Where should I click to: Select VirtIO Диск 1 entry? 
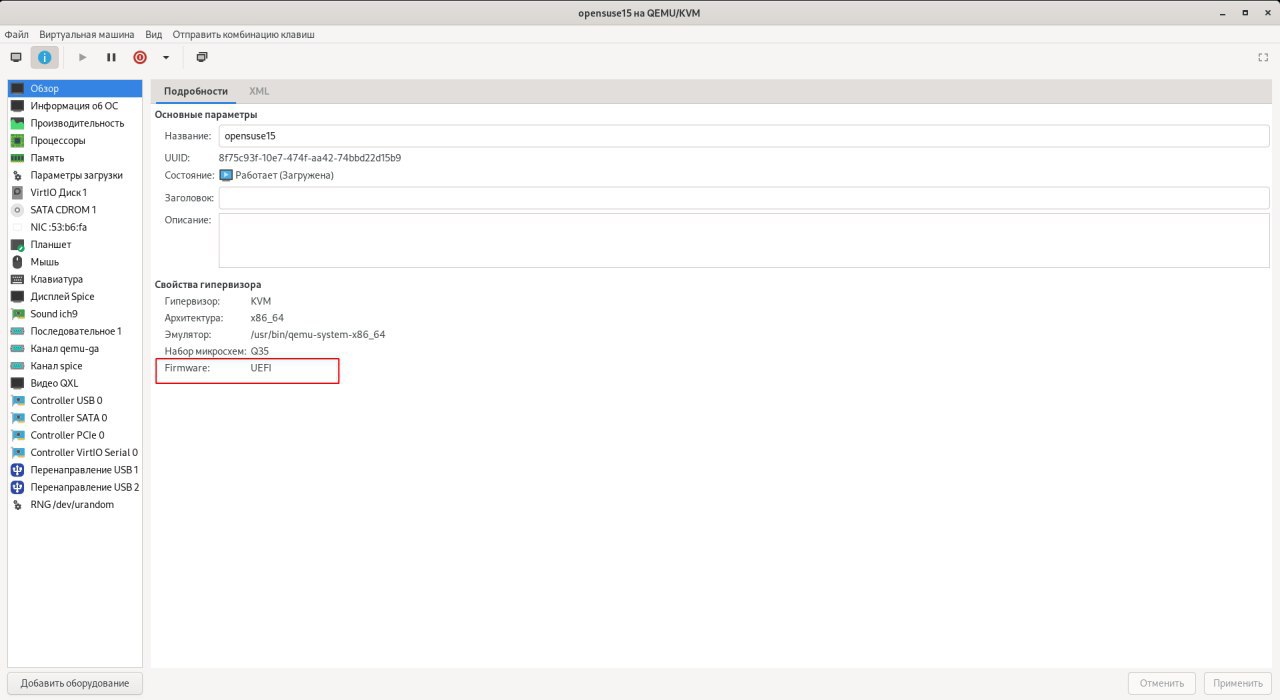pyautogui.click(x=75, y=192)
